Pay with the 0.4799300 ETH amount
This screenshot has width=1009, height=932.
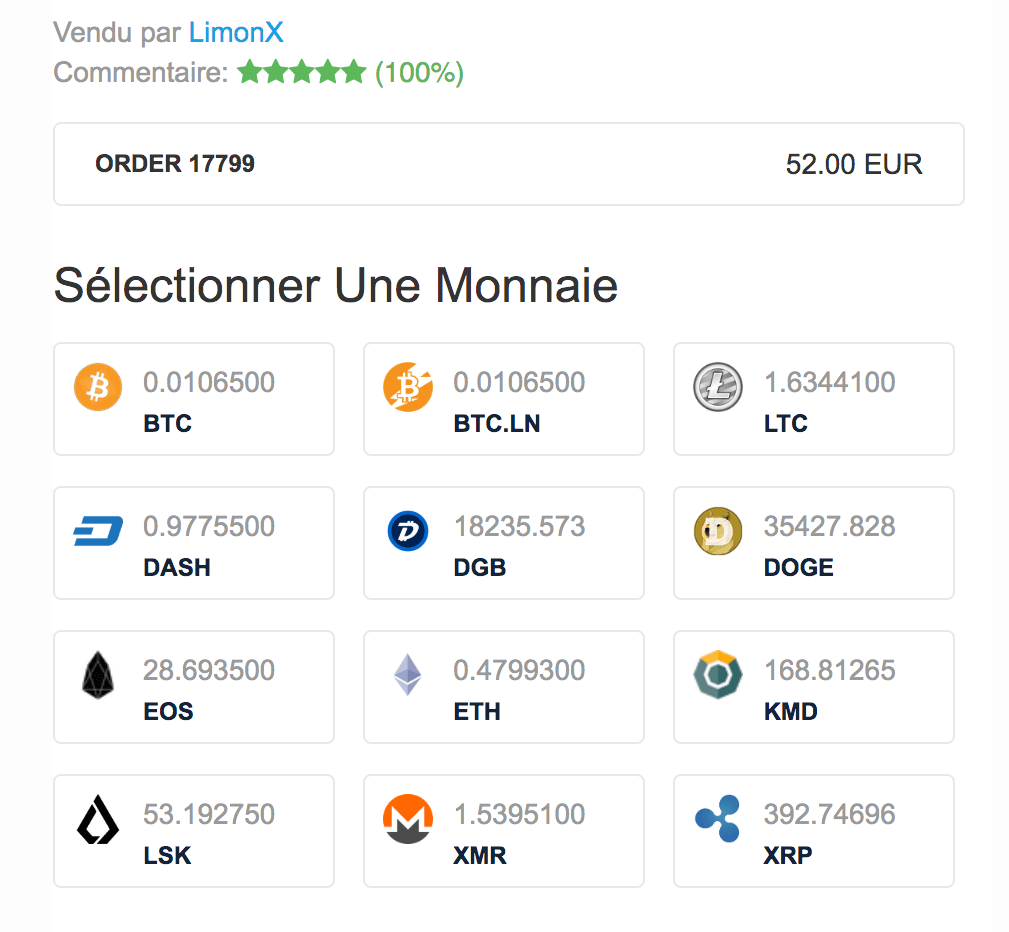point(519,670)
